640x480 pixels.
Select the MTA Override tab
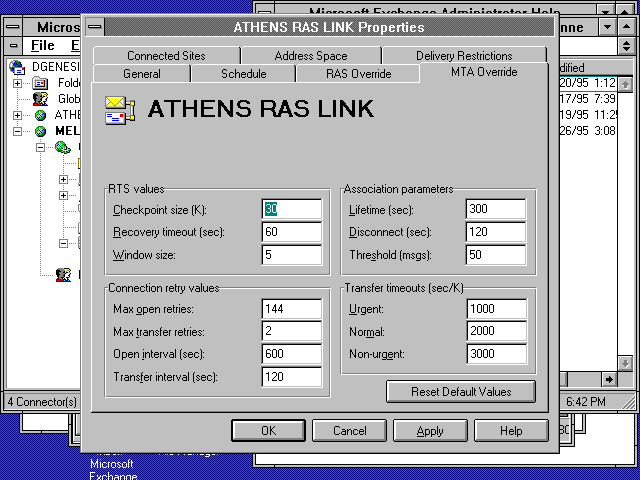484,72
